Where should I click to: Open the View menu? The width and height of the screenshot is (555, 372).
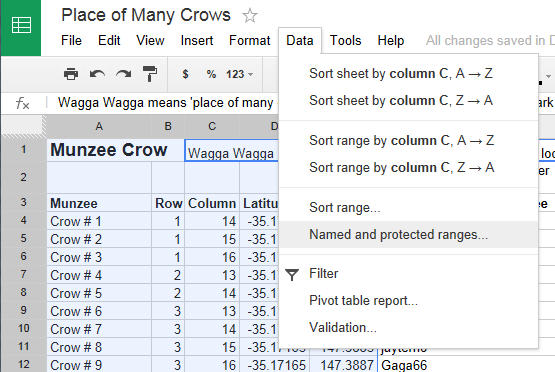150,40
